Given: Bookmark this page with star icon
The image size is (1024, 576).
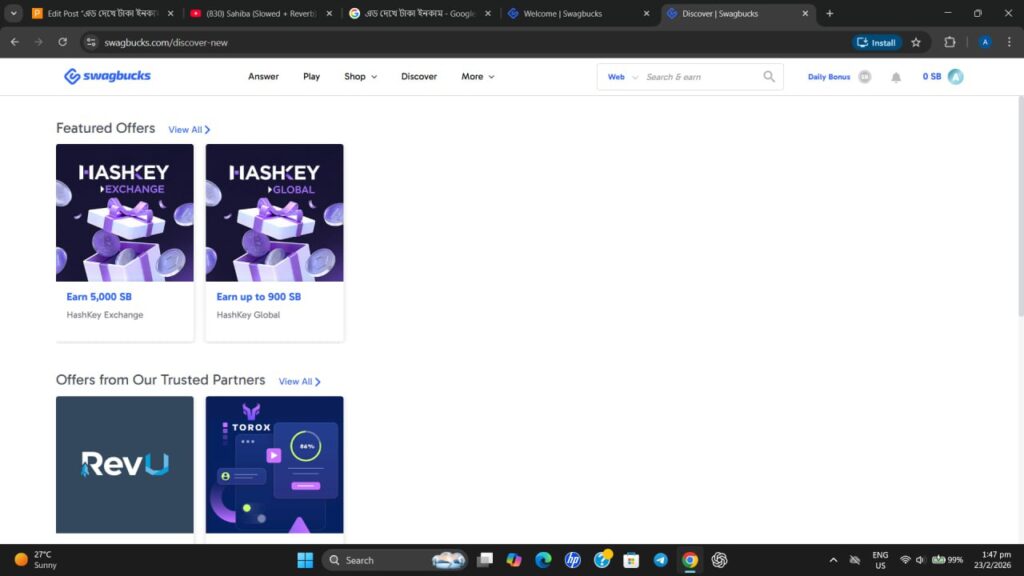Looking at the screenshot, I should pos(916,42).
